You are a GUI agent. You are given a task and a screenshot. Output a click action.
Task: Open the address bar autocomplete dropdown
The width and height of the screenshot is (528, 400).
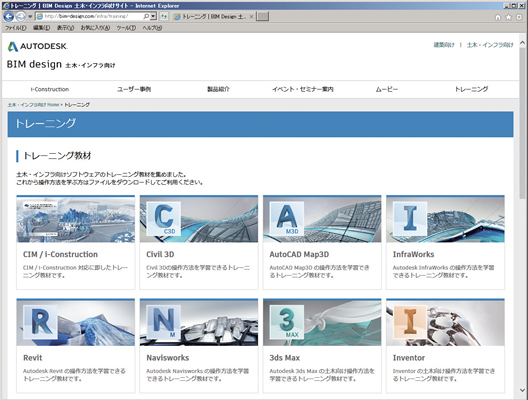[153, 16]
